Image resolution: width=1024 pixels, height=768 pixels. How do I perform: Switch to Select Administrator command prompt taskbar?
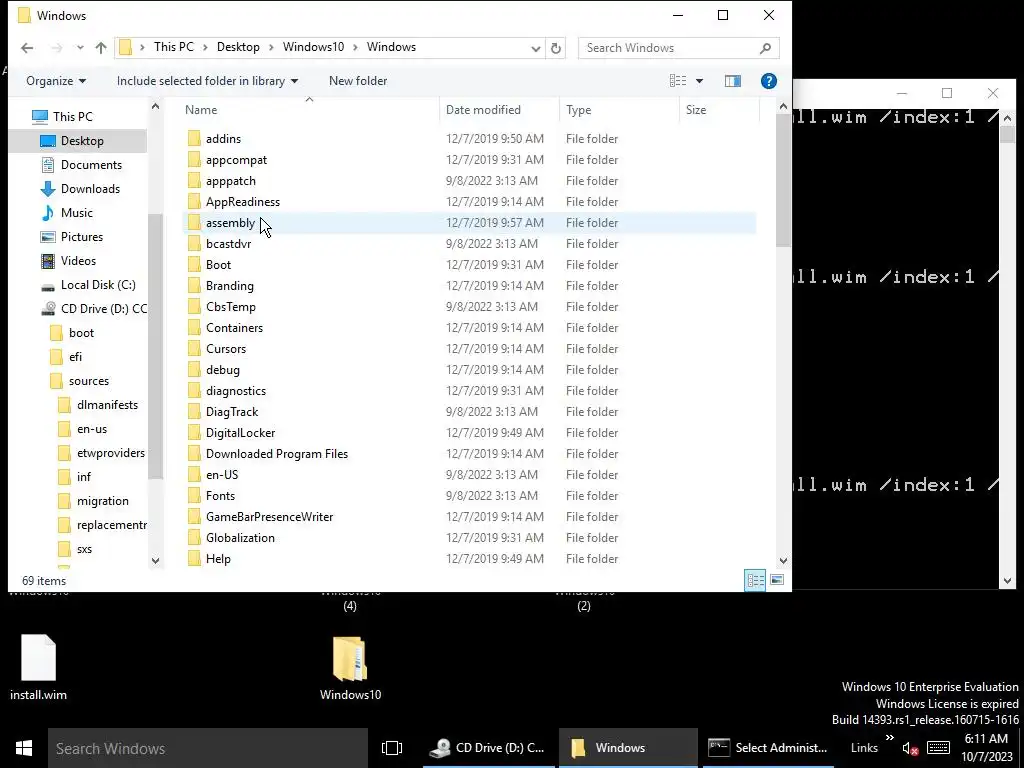767,748
